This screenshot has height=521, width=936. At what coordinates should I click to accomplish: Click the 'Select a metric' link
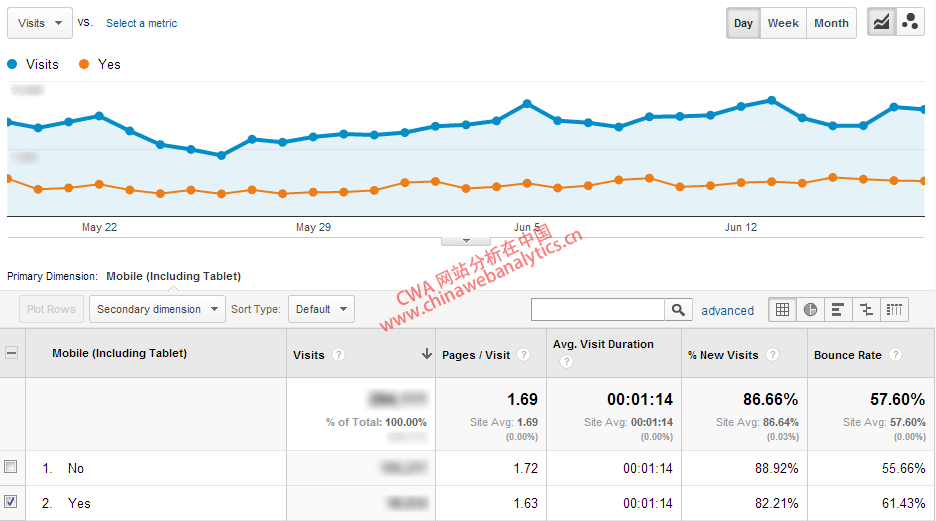pos(141,23)
